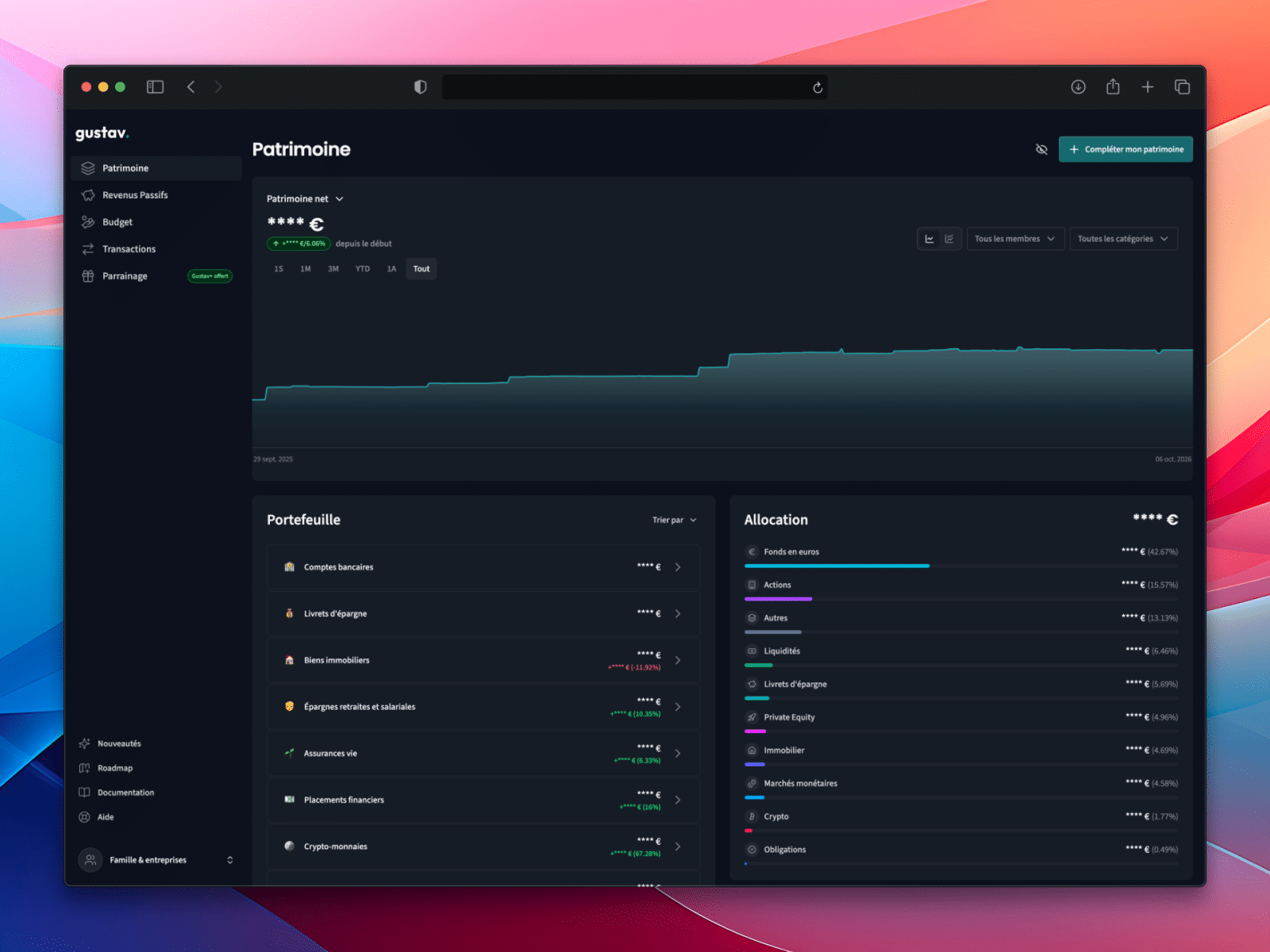Click the Gustav+ offert badge
Screen dimensions: 1270x952
210,276
